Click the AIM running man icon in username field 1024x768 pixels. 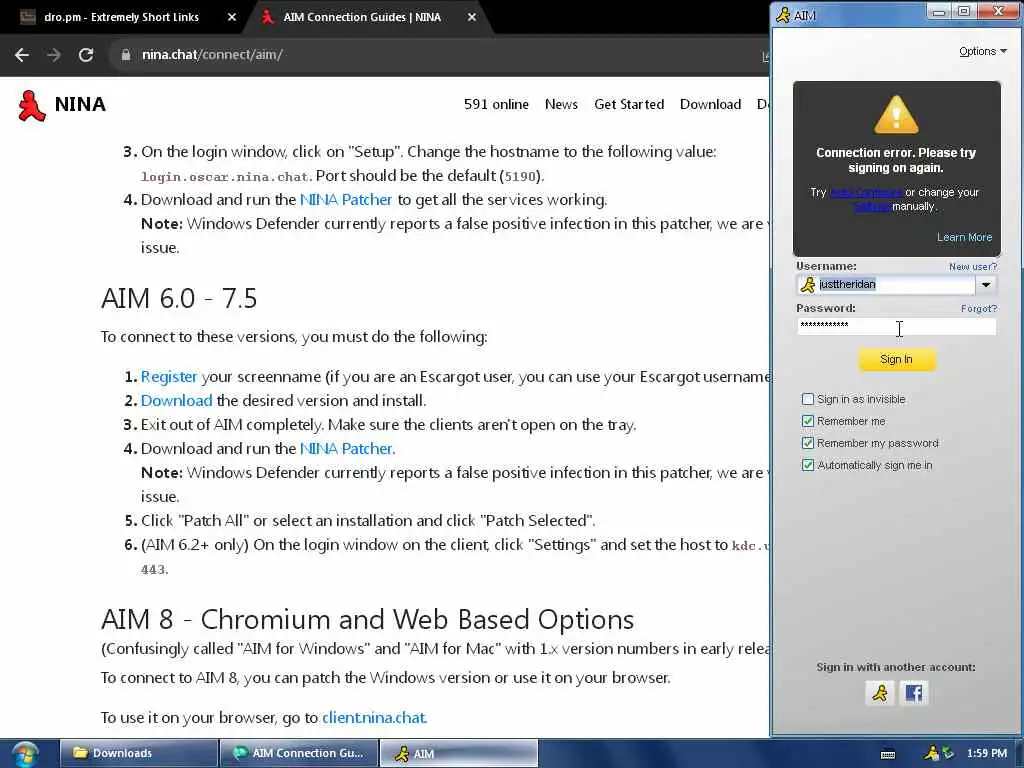(x=808, y=285)
